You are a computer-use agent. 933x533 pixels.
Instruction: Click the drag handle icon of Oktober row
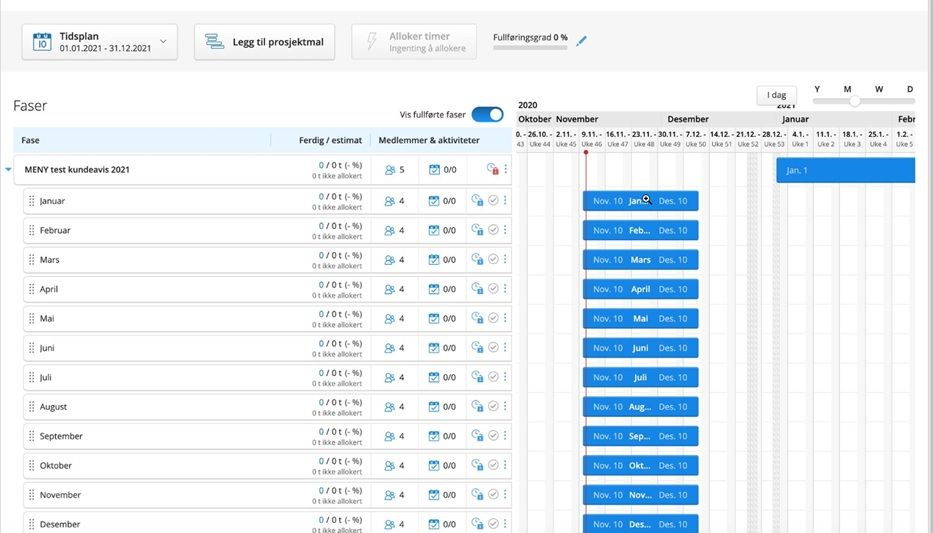tap(32, 465)
